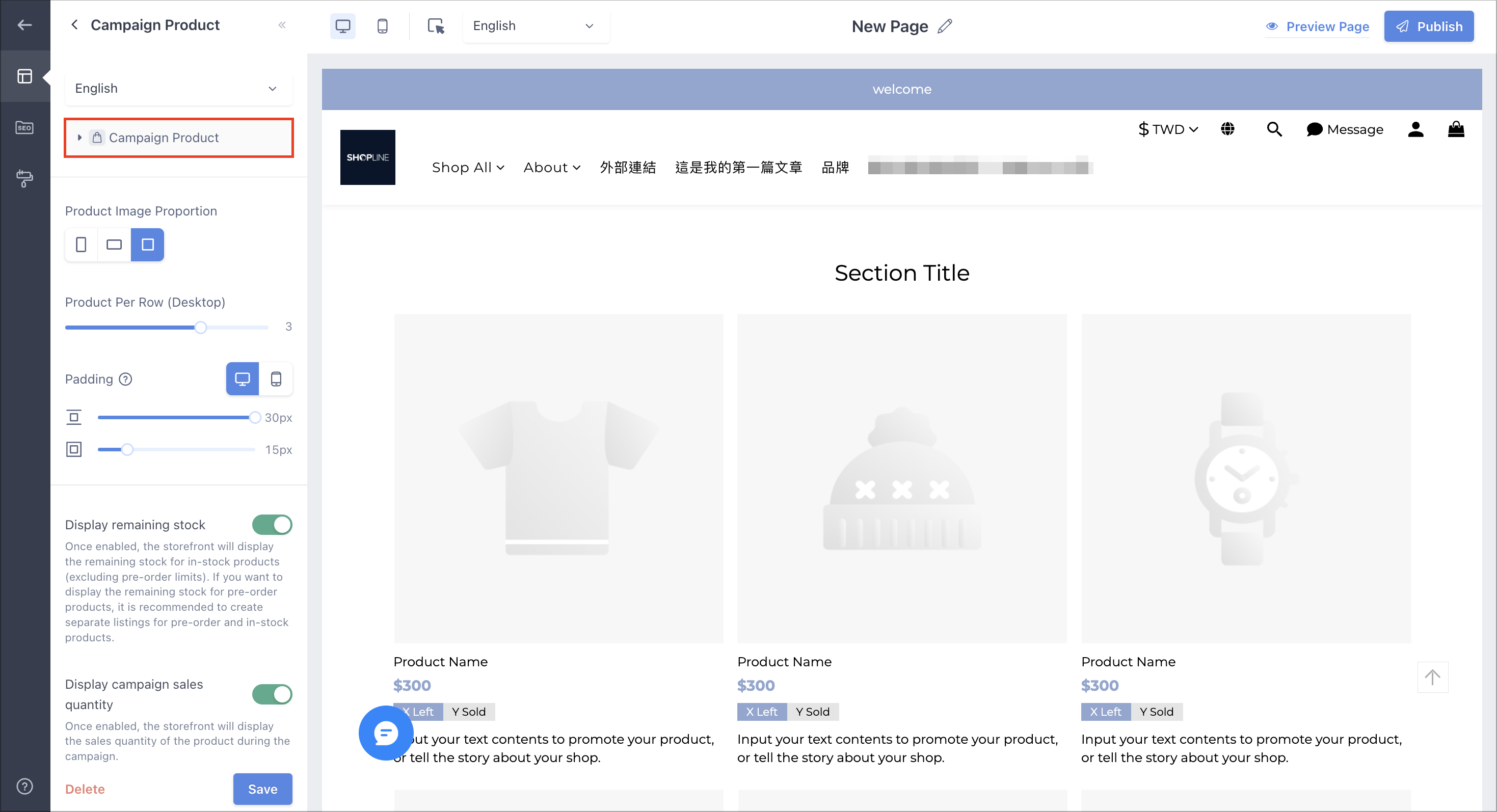
Task: Open the page layout sections icon
Action: [x=24, y=76]
